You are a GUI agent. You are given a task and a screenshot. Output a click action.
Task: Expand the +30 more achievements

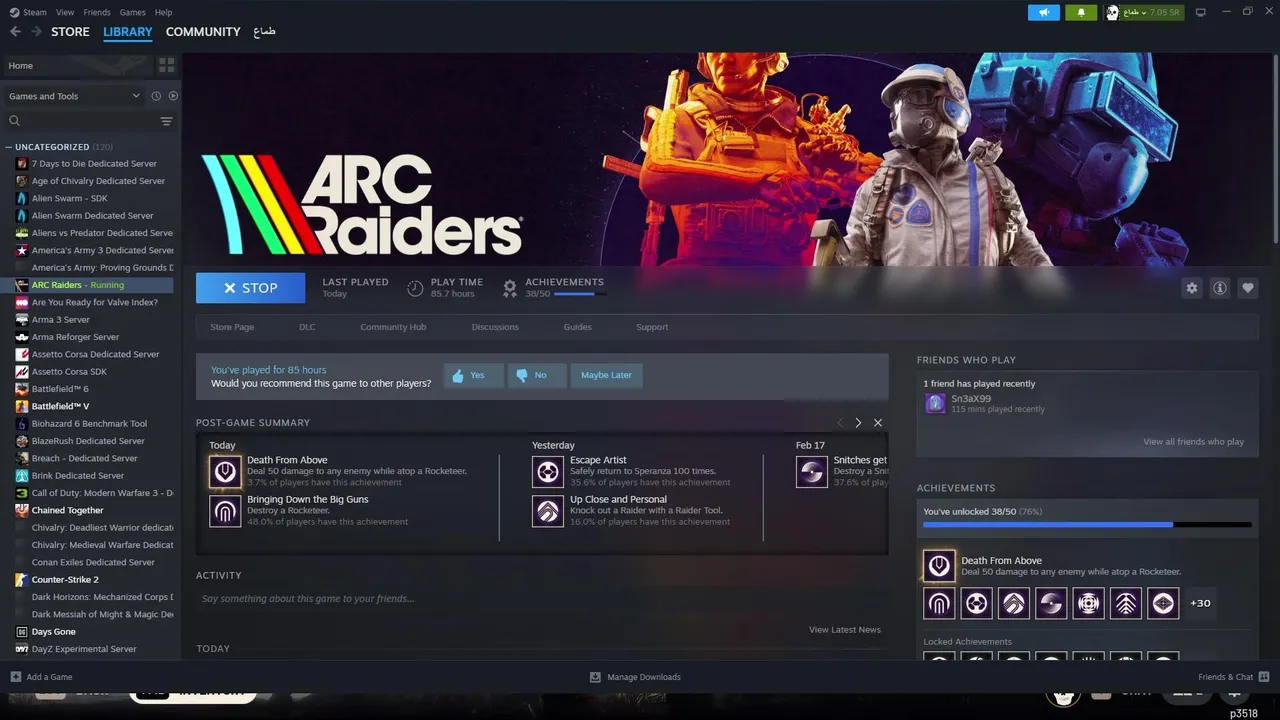(x=1200, y=603)
